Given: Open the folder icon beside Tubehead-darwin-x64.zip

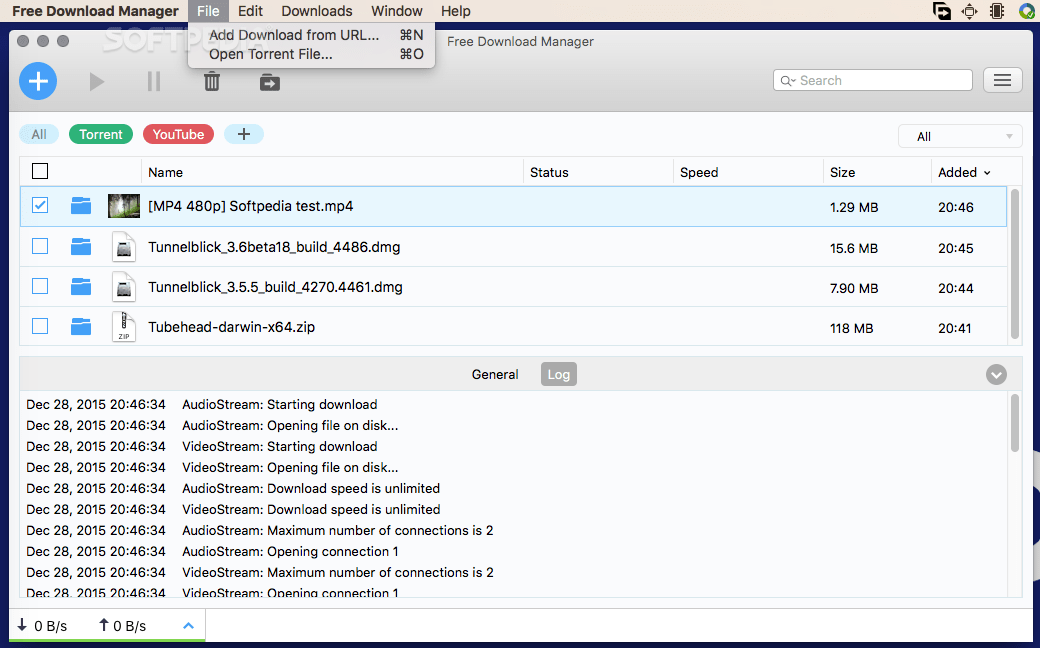Looking at the screenshot, I should click(x=80, y=326).
